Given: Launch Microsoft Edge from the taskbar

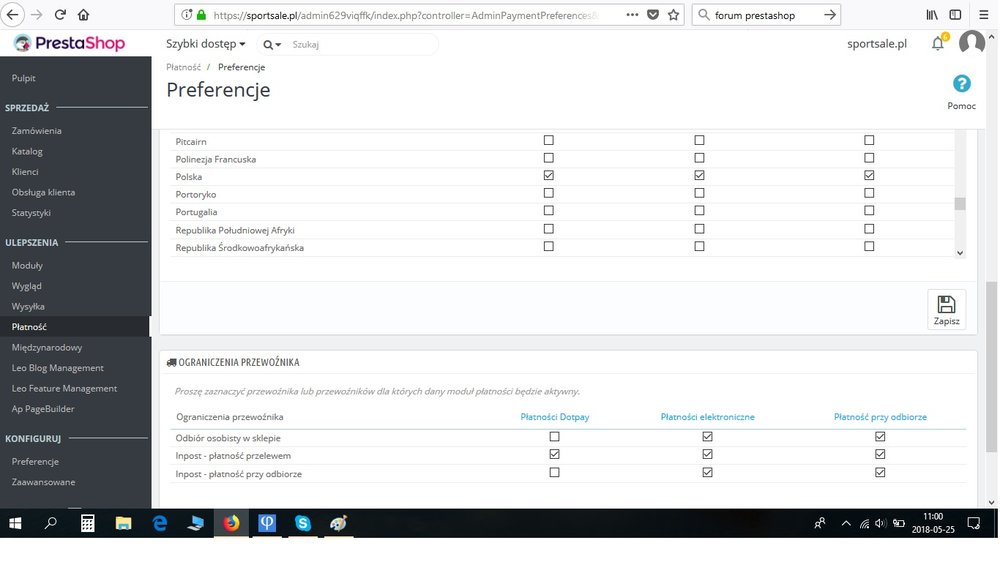Looking at the screenshot, I should [159, 524].
